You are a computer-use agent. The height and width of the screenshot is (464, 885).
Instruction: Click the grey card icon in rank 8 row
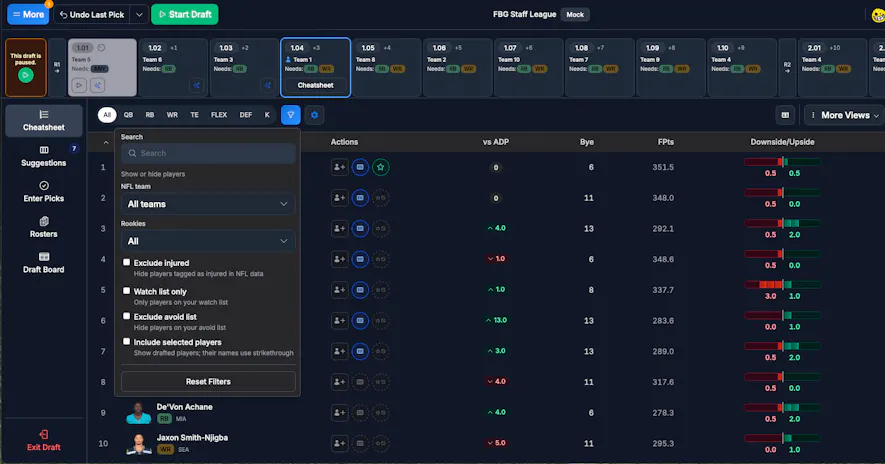360,382
